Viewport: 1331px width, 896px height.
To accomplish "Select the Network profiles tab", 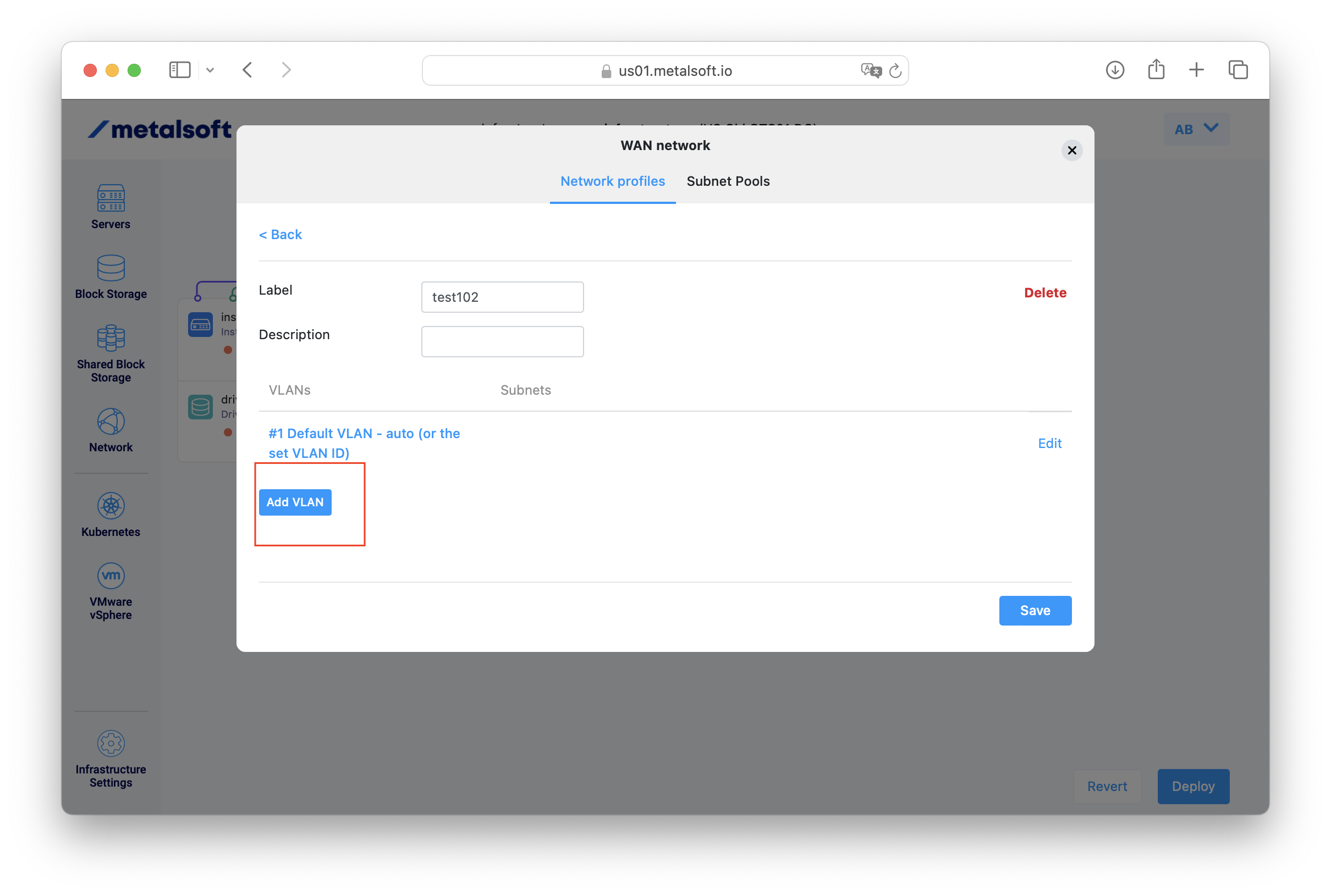I will (612, 181).
